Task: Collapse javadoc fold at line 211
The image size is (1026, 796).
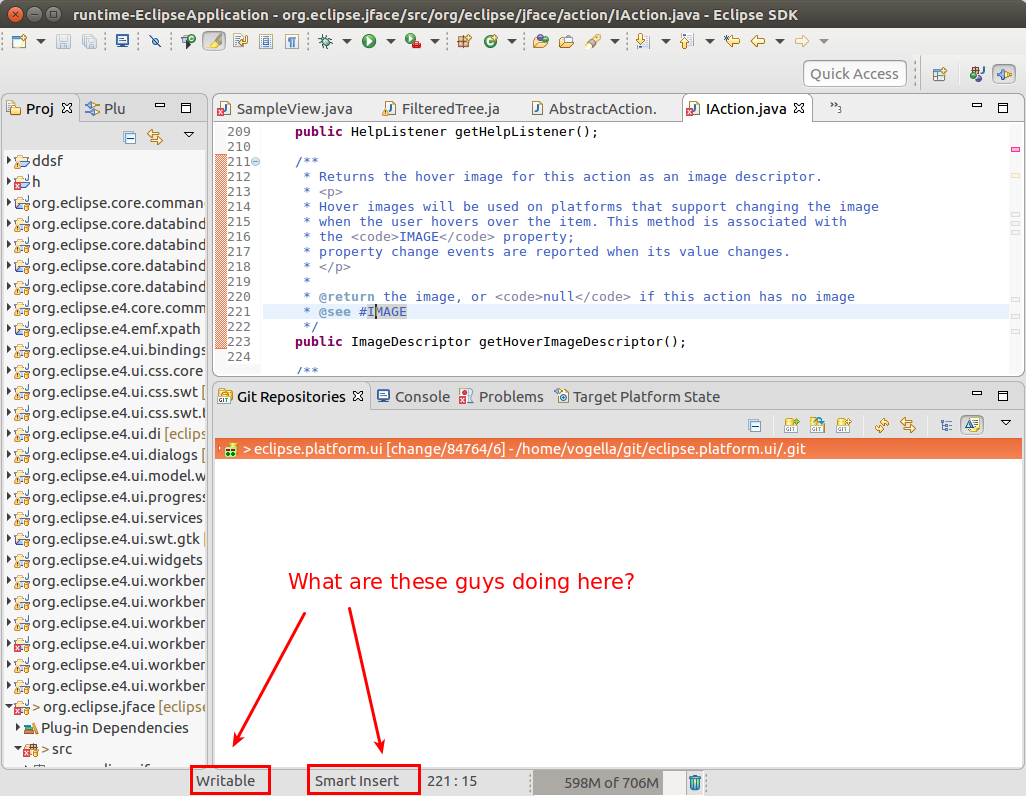Action: [x=256, y=161]
